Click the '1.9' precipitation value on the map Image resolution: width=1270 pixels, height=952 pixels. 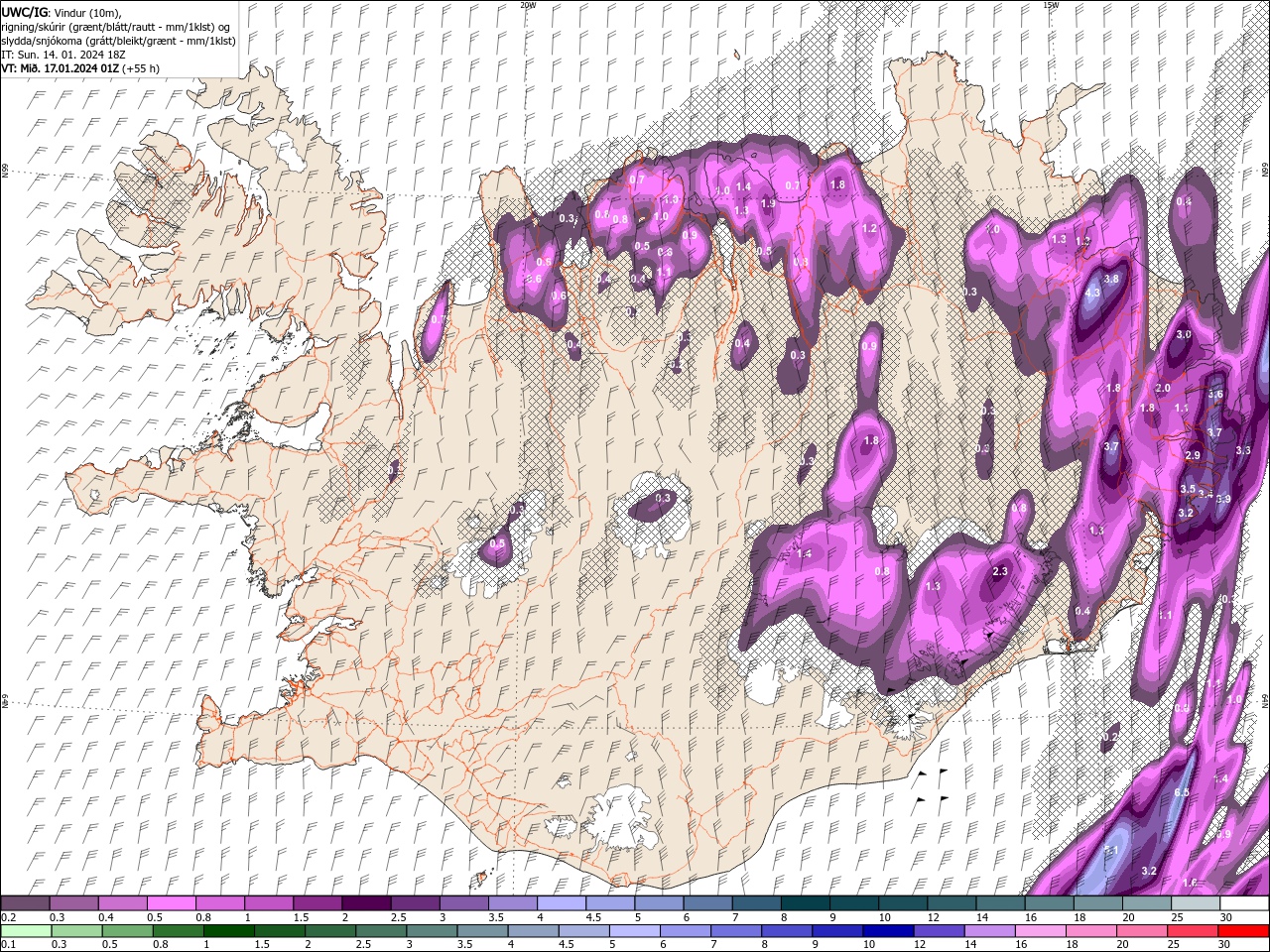[x=768, y=203]
